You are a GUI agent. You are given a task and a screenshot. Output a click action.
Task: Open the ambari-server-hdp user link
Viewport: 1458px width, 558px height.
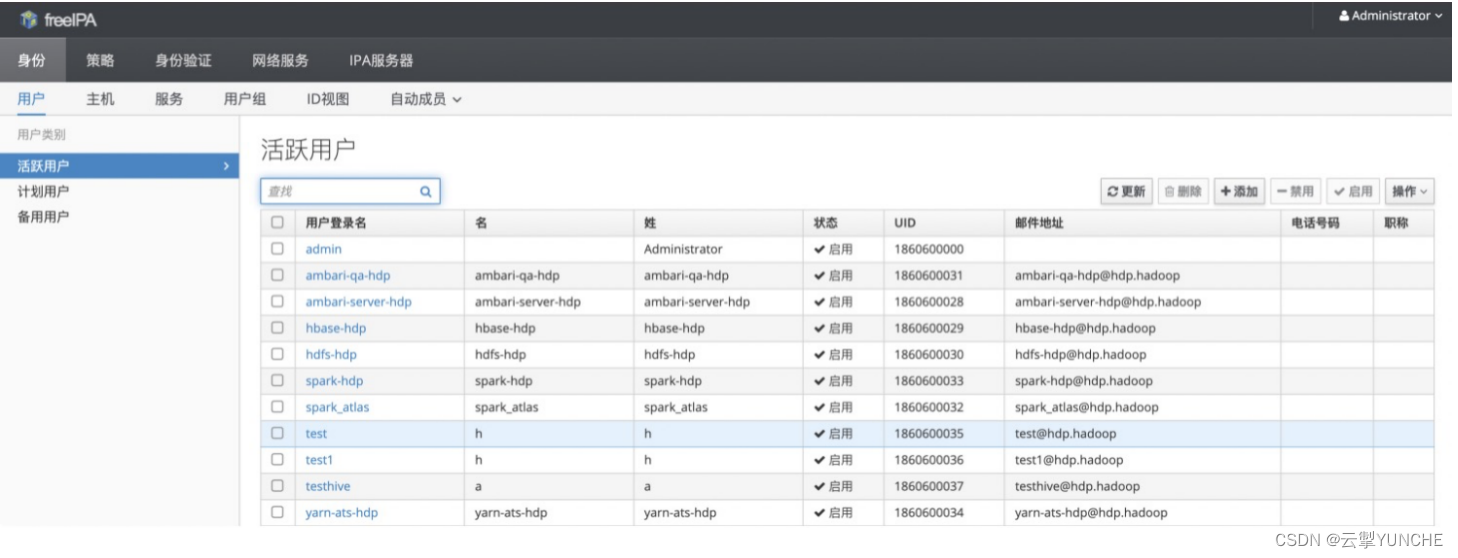[358, 301]
